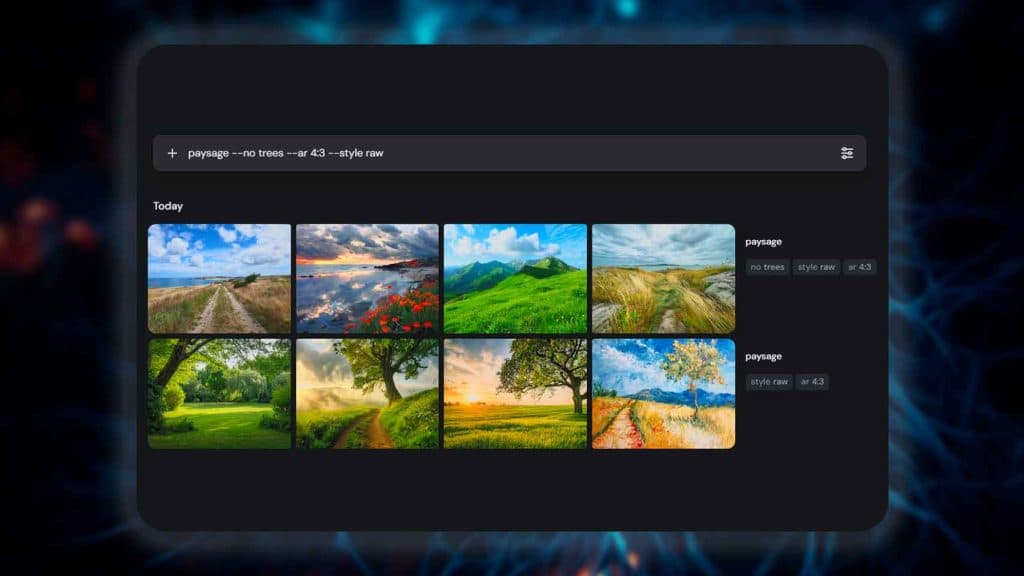Select the 'no trees' parameter tag
Screen dimensions: 1024x576
point(768,266)
